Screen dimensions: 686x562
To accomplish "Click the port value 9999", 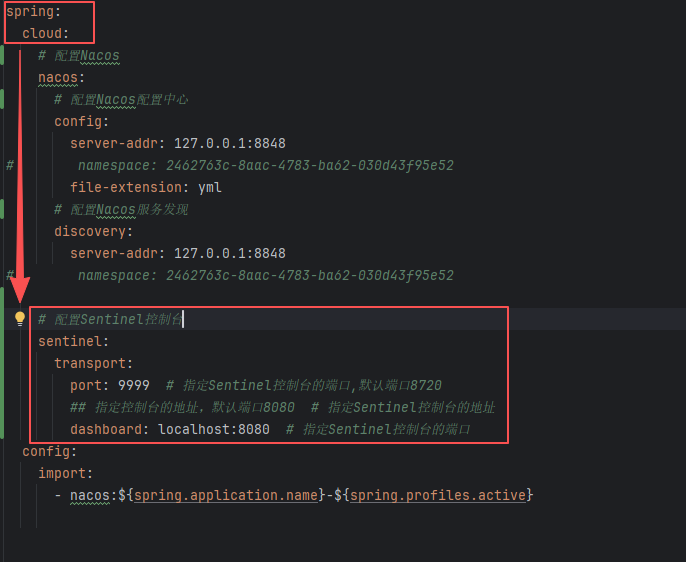I will [134, 385].
